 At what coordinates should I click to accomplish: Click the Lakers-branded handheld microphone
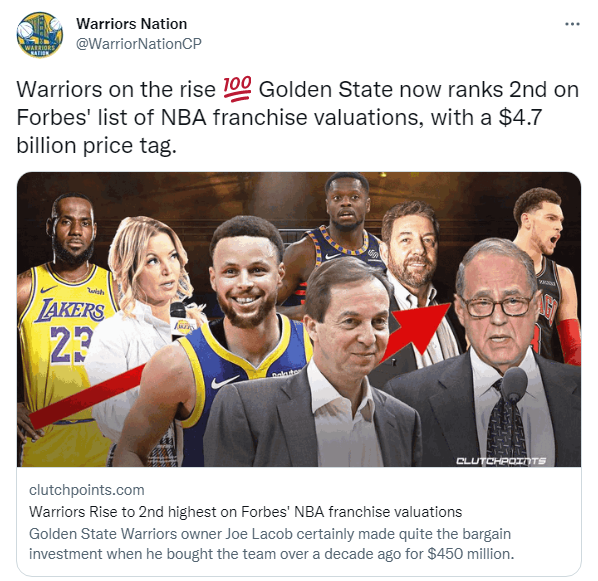(x=179, y=319)
